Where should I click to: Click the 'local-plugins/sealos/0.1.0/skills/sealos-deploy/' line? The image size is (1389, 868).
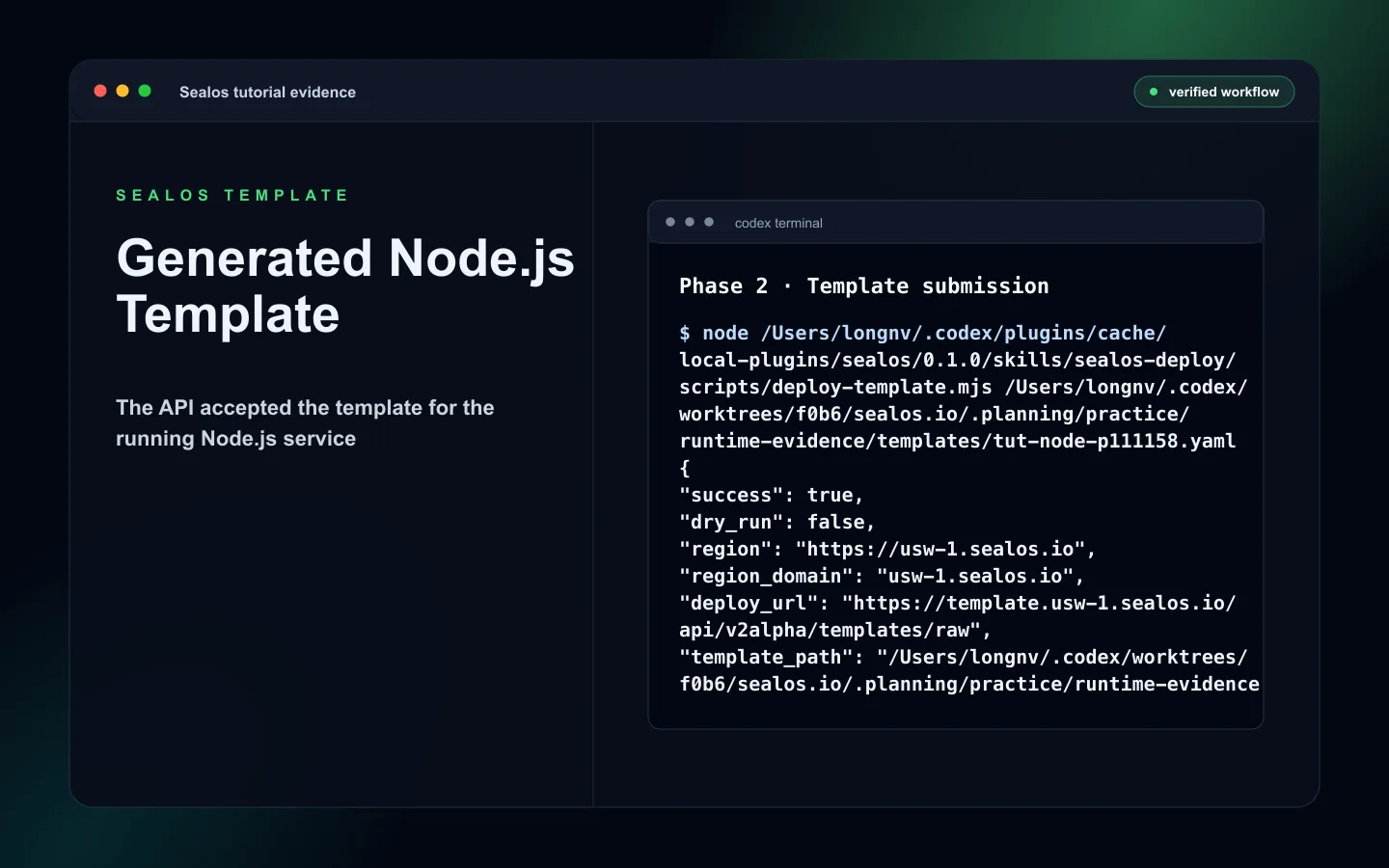tap(958, 360)
